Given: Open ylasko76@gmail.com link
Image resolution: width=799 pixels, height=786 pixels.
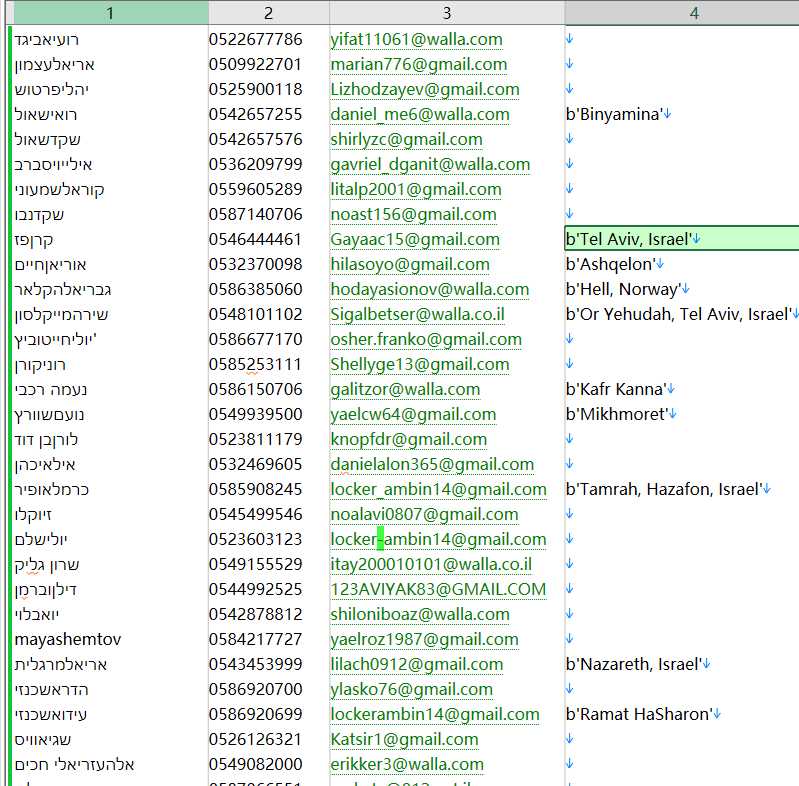Looking at the screenshot, I should coord(412,689).
